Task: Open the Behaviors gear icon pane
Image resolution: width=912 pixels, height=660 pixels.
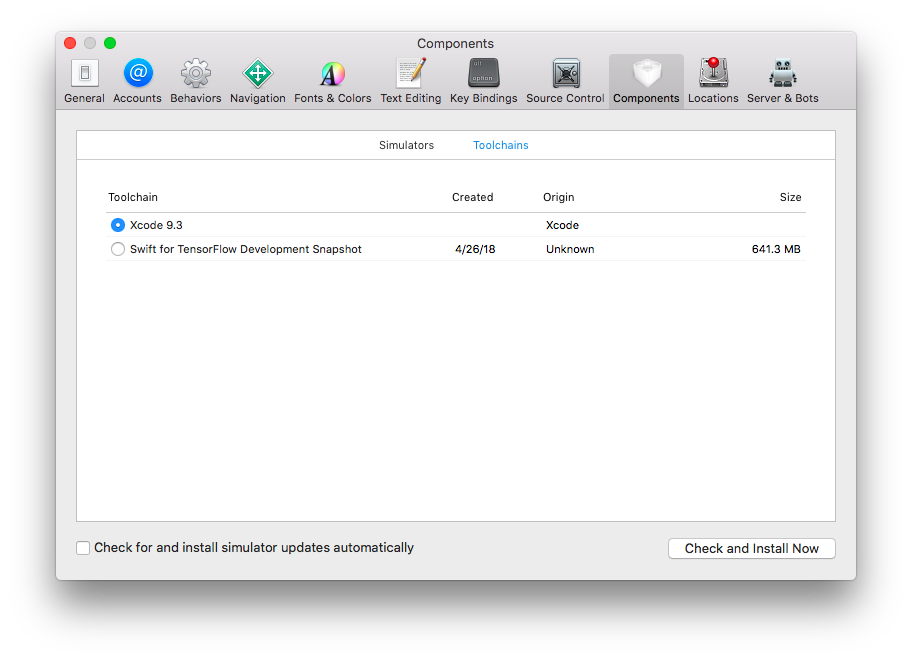Action: [x=195, y=81]
